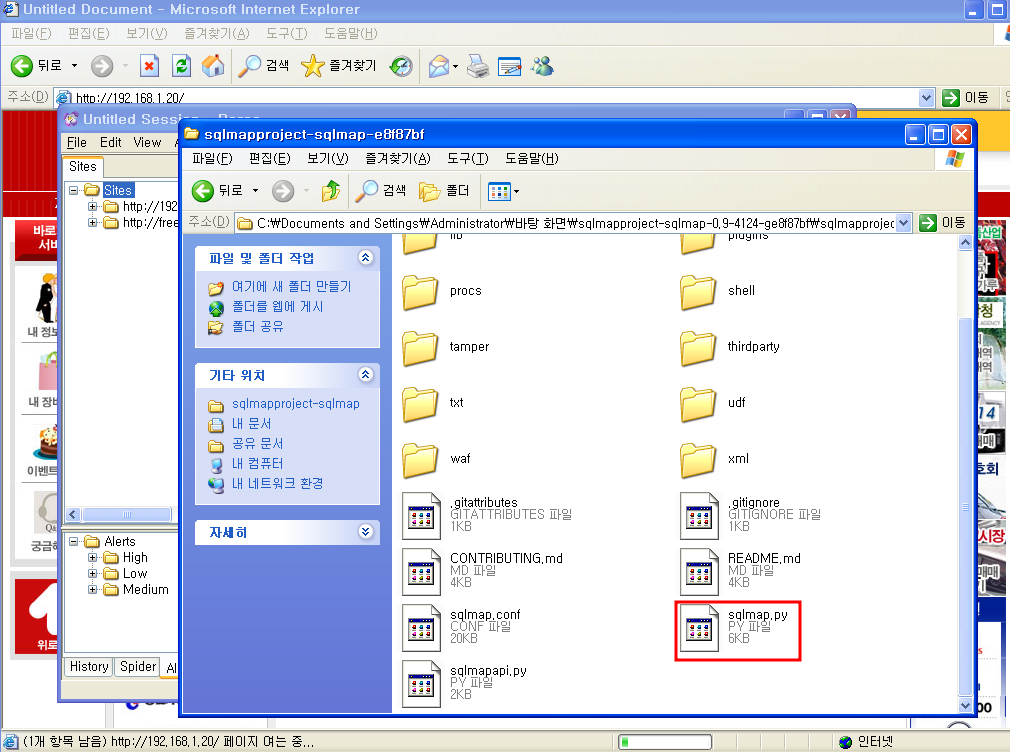Collapse 기타 위치 panel
1010x752 pixels.
point(365,374)
